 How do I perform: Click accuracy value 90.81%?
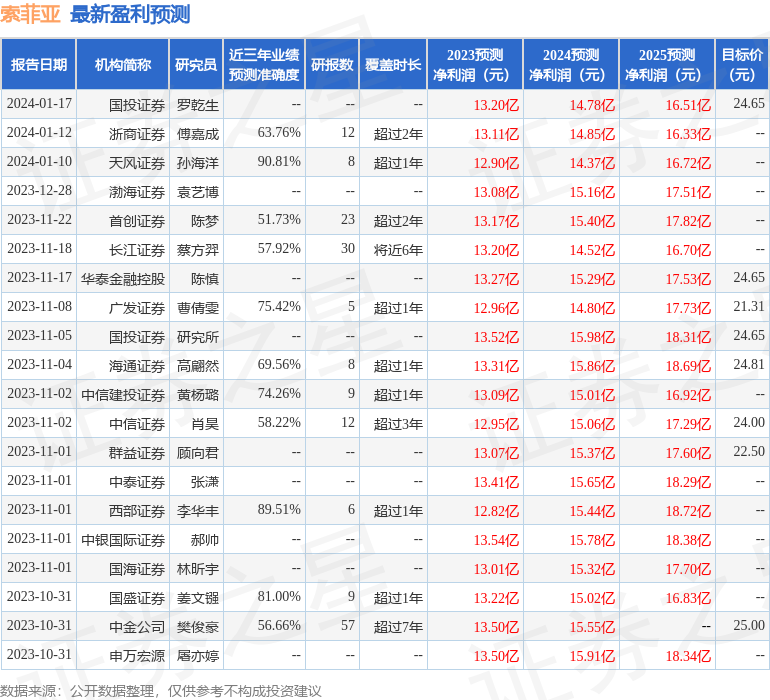point(279,162)
